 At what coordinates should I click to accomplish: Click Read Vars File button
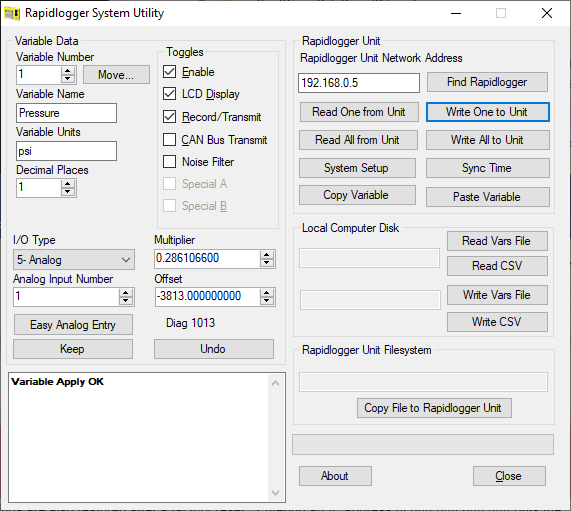click(497, 241)
